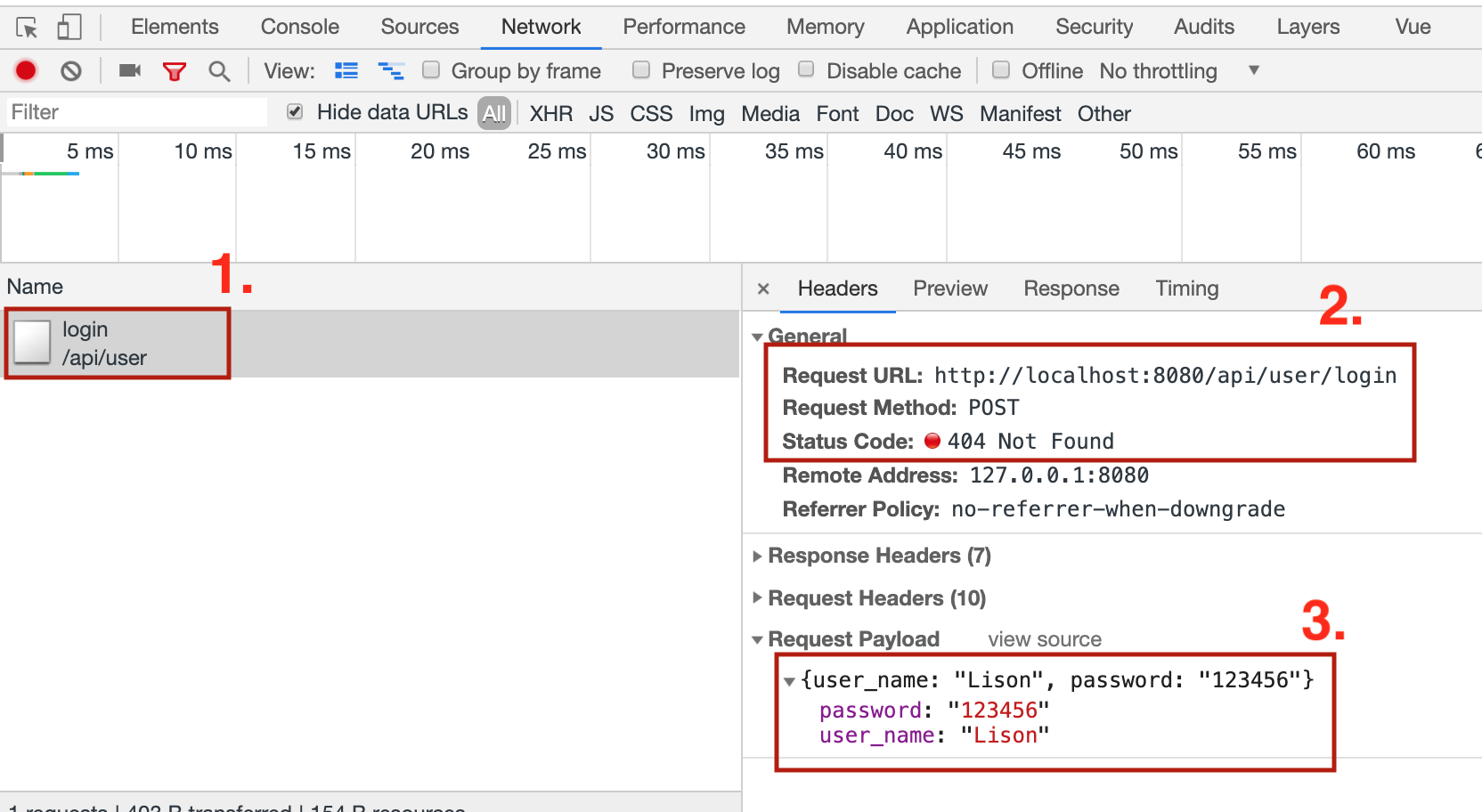Switch to the Console tab
Image resolution: width=1482 pixels, height=812 pixels.
[299, 27]
